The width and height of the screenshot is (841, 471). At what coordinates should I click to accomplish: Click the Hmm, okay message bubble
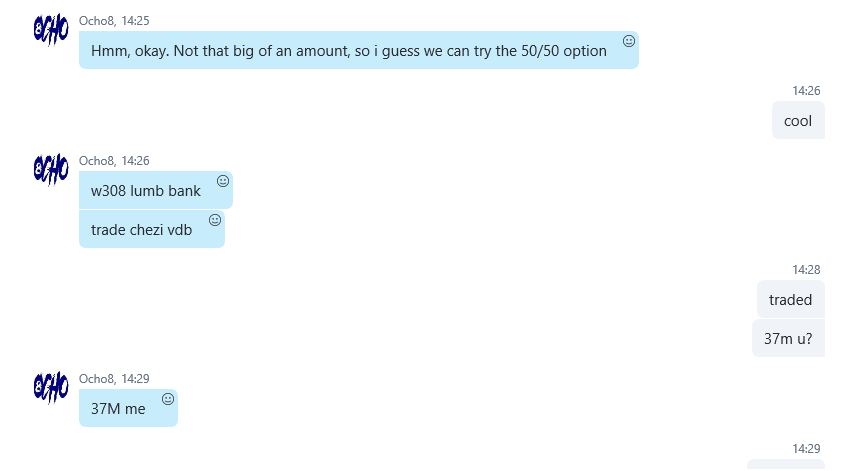pyautogui.click(x=359, y=50)
